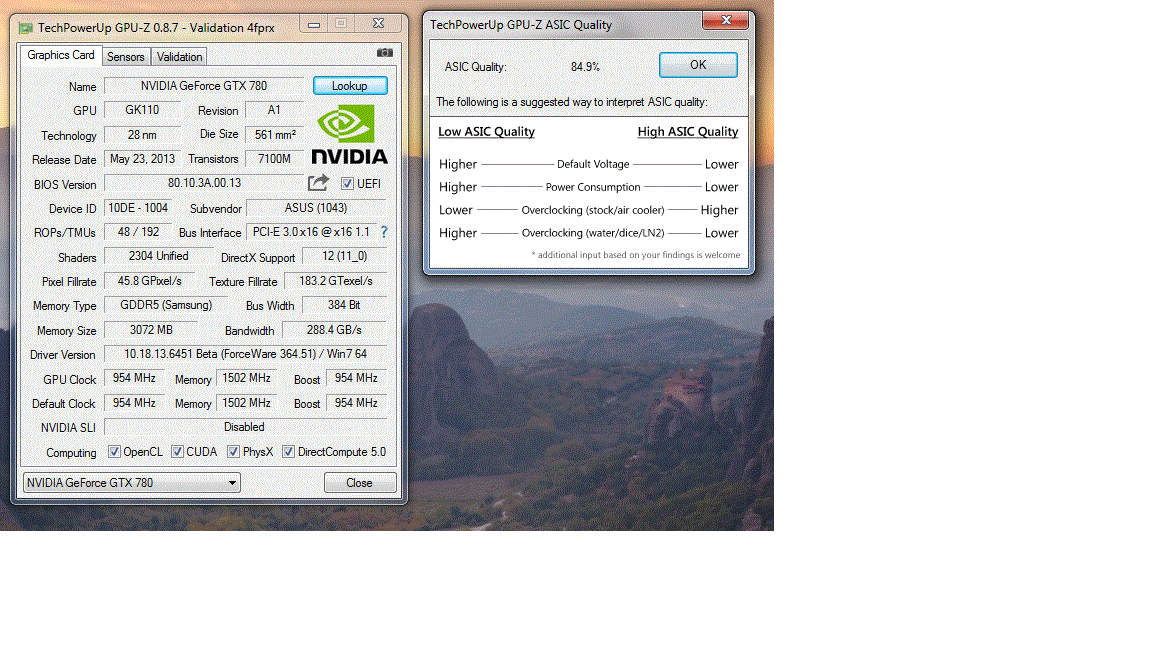
Task: Click the Name field showing GeForce GTX 780
Action: coord(204,86)
